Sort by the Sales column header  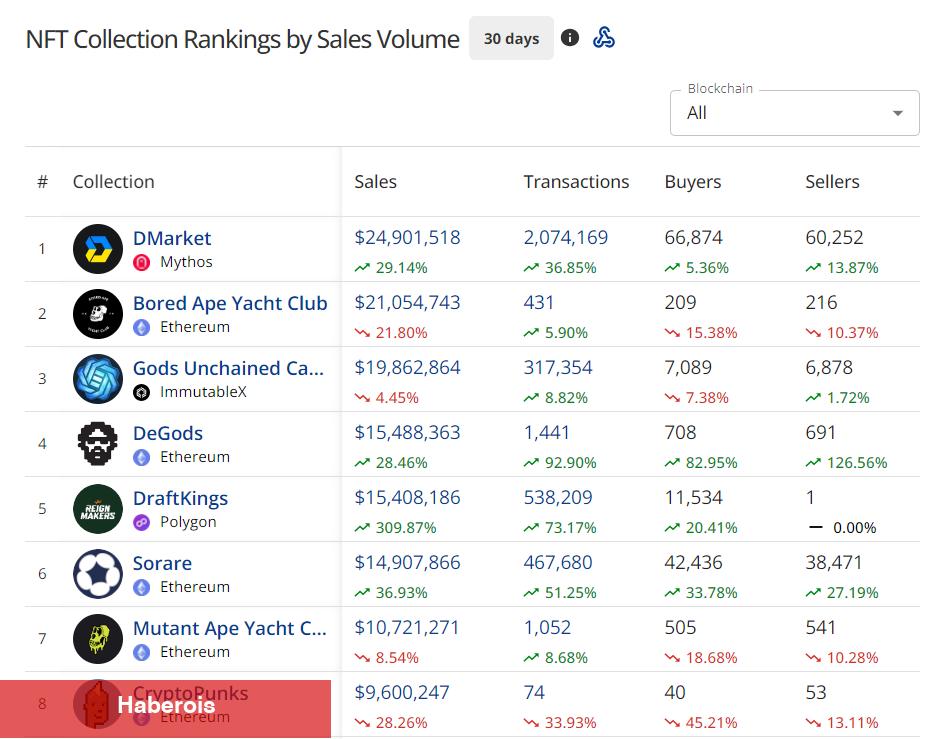click(375, 182)
